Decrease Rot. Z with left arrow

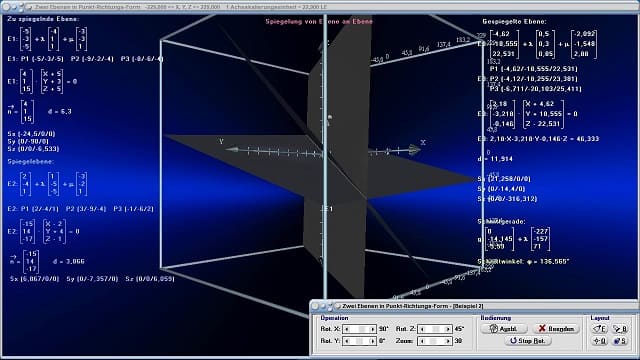422,329
